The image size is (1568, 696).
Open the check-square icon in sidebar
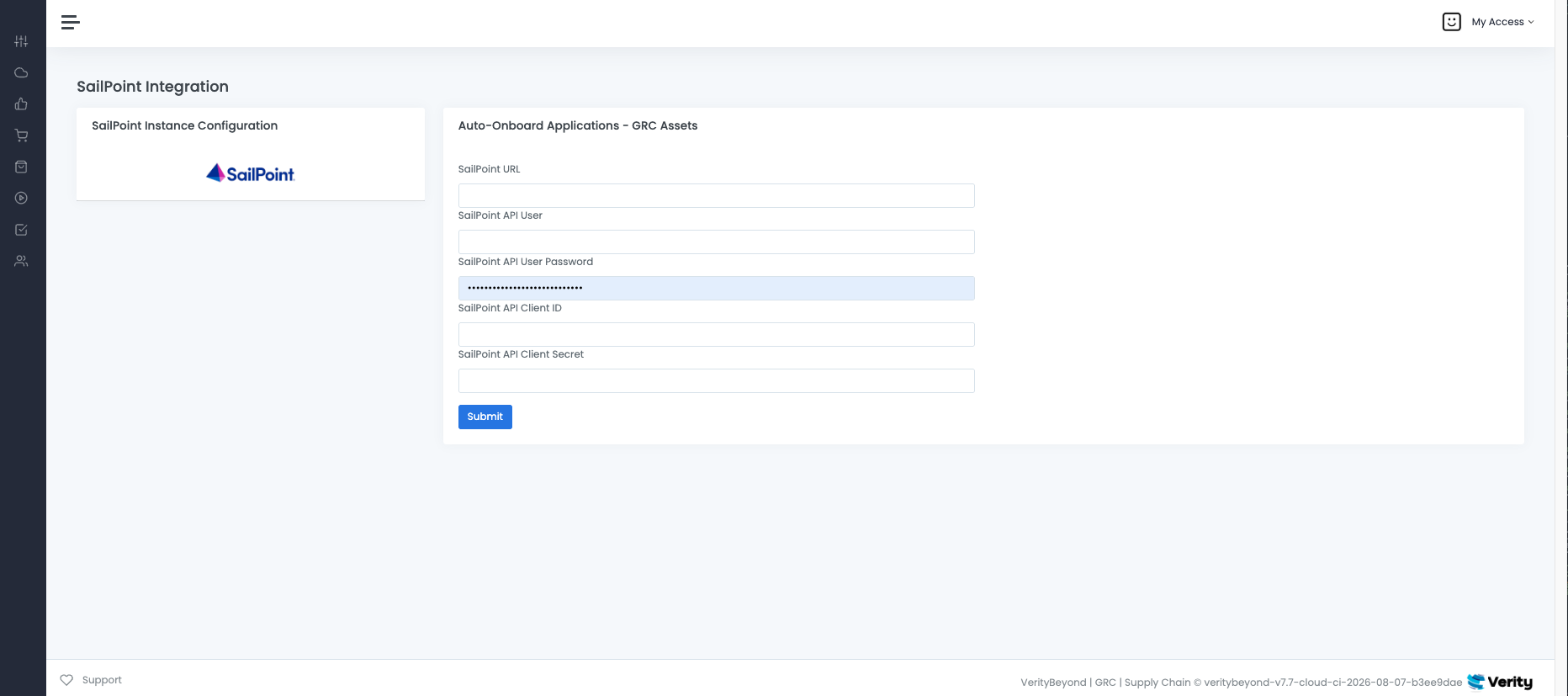coord(21,230)
